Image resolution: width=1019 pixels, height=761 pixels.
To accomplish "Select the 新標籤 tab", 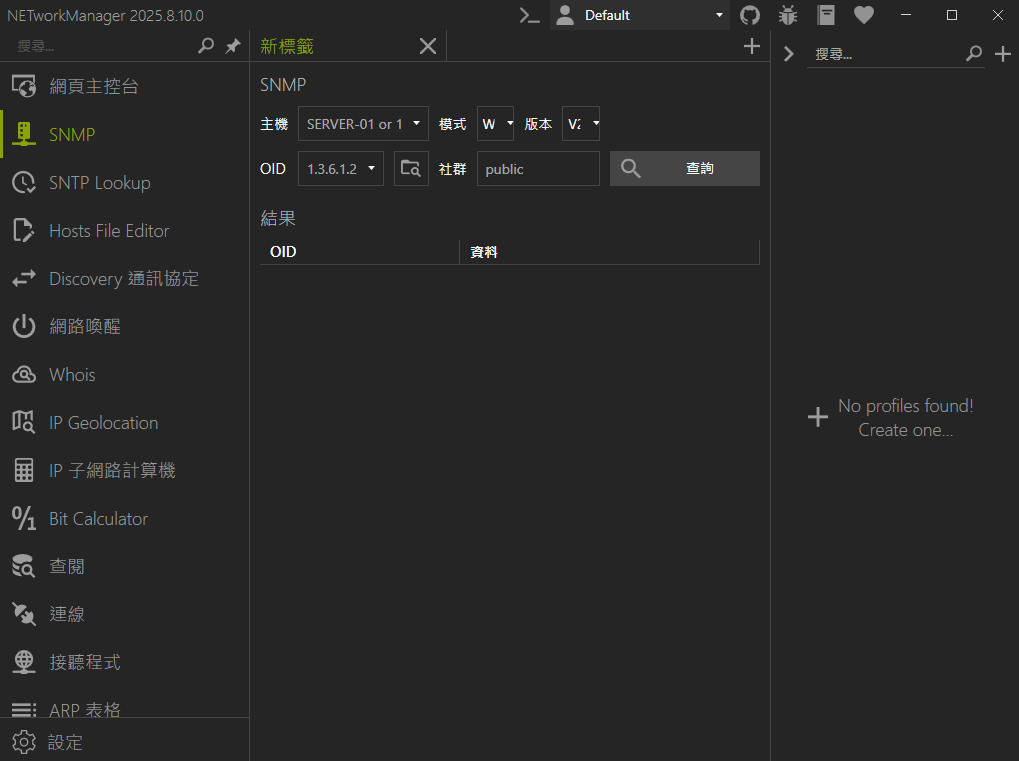I will pyautogui.click(x=287, y=46).
